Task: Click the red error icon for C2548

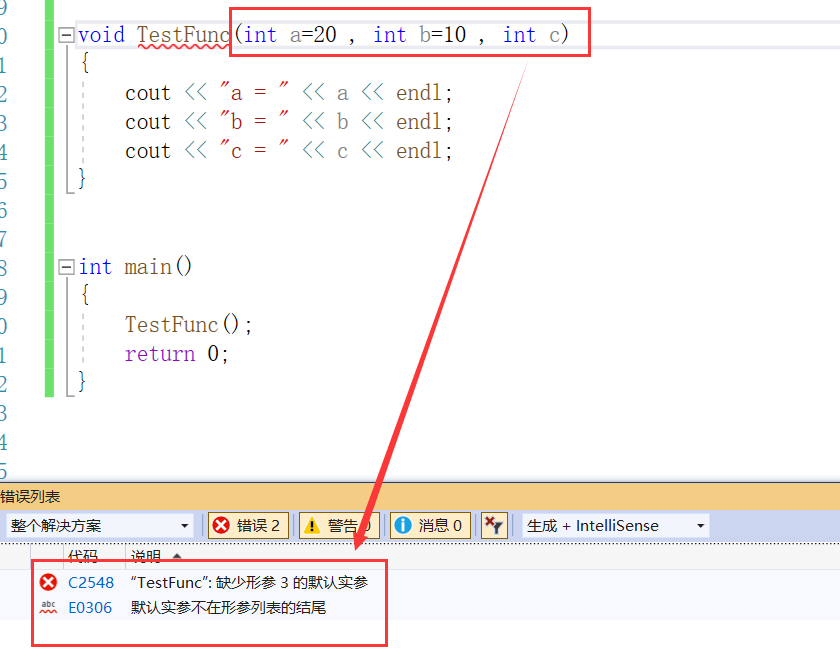Action: click(48, 582)
